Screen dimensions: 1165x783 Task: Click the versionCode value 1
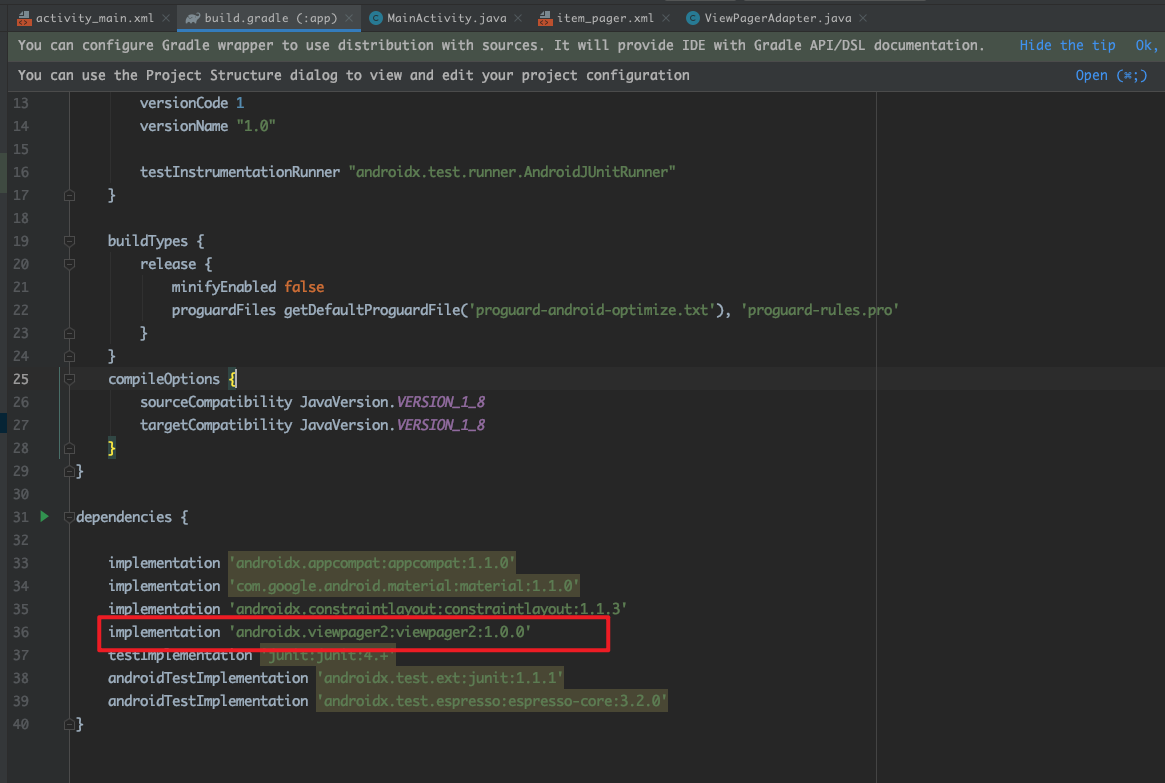pos(240,103)
